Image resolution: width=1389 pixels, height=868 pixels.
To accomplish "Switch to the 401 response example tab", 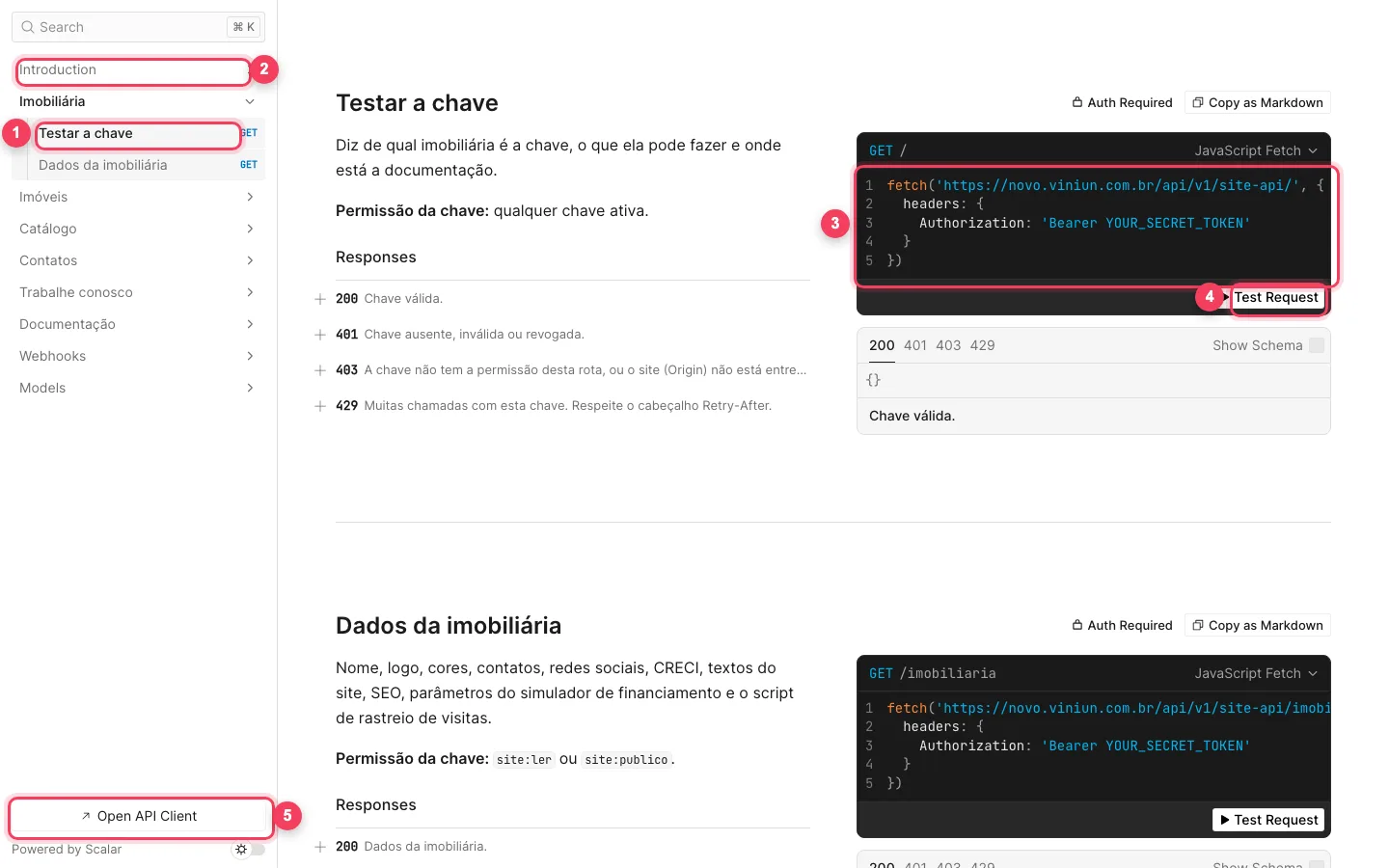I will coord(915,345).
